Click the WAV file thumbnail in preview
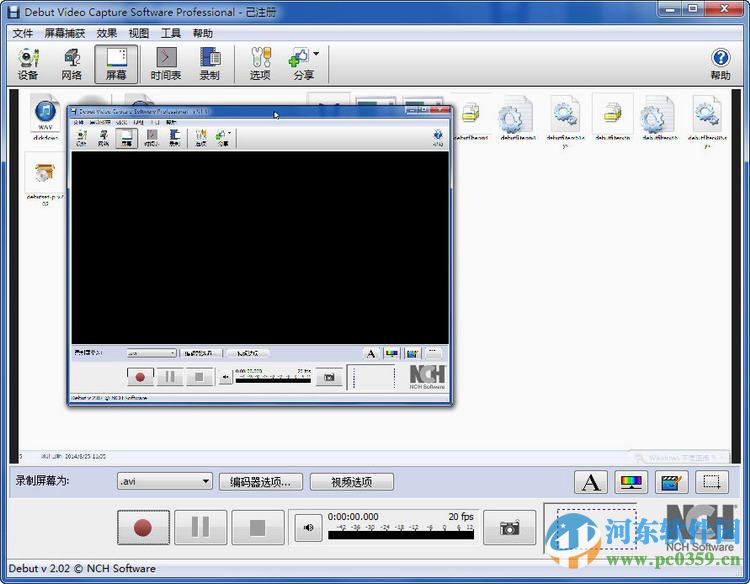Image resolution: width=750 pixels, height=584 pixels. coord(45,114)
